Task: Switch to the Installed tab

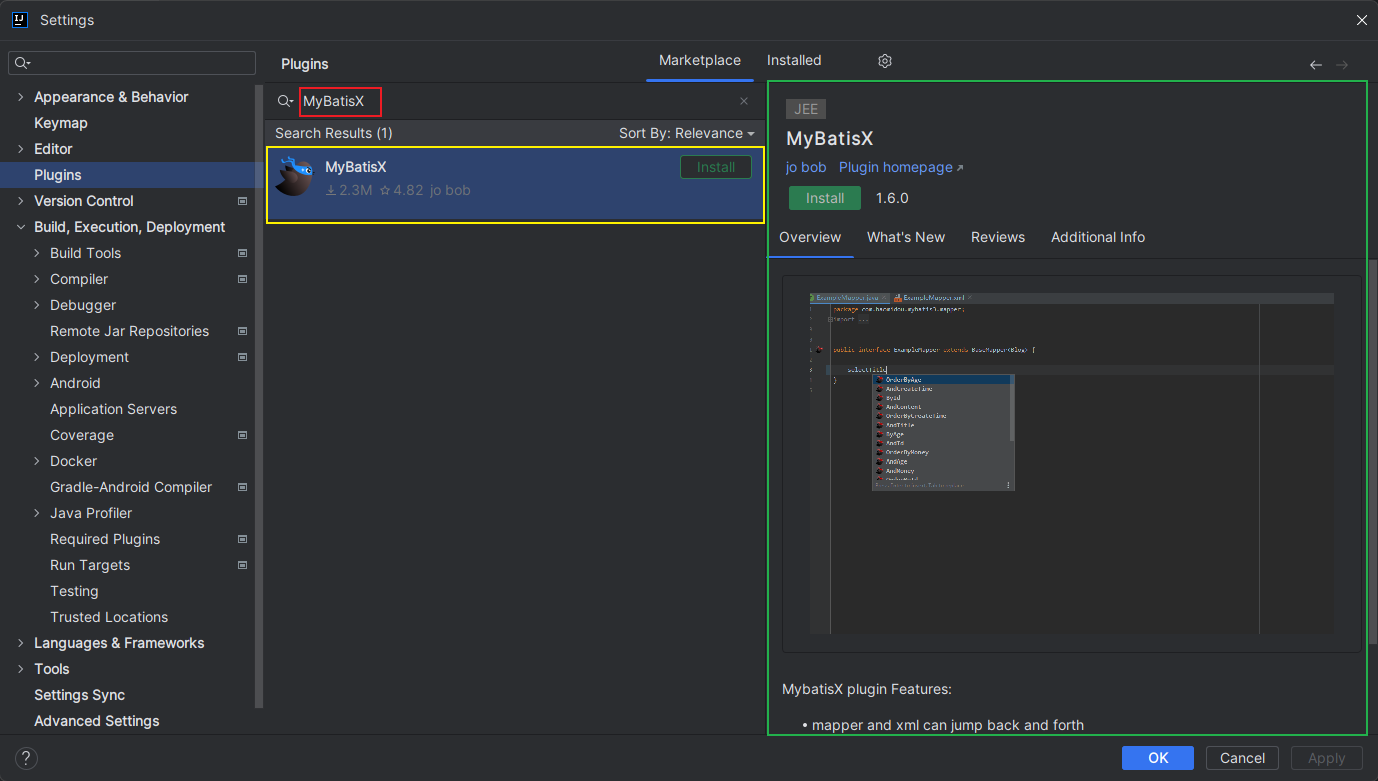Action: coord(794,60)
